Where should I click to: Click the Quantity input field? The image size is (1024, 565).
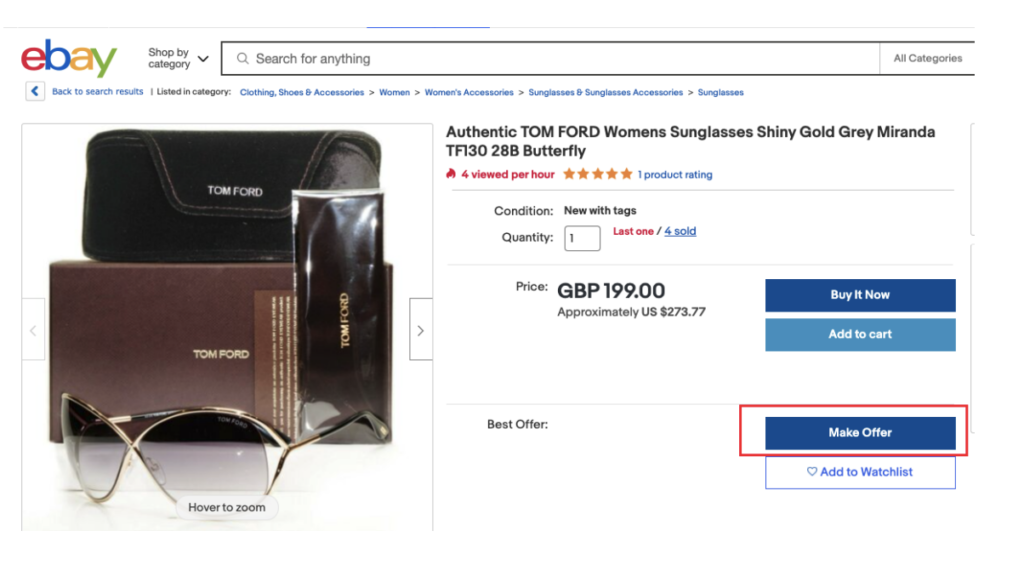pos(582,238)
